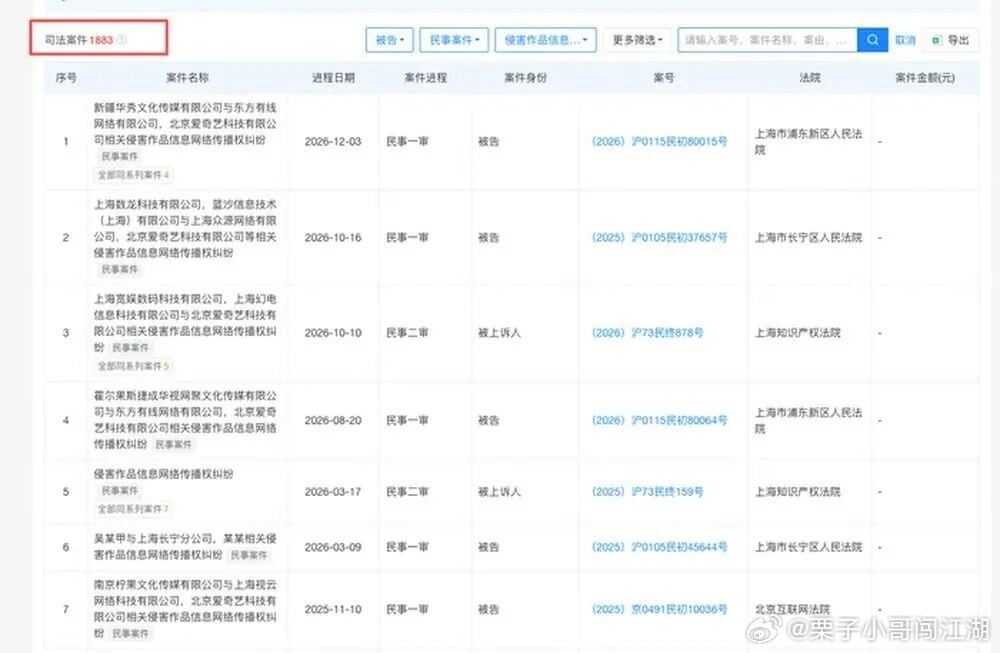Click the date 2026-03-17

click(x=333, y=492)
